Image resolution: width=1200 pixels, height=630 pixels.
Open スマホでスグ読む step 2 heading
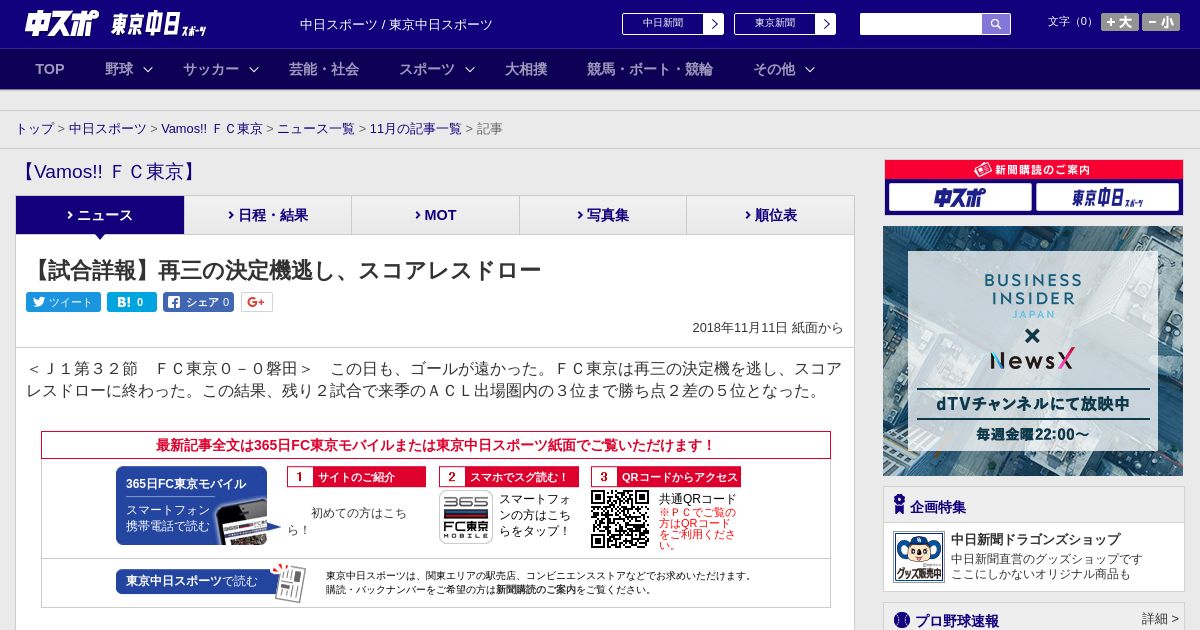pos(509,477)
